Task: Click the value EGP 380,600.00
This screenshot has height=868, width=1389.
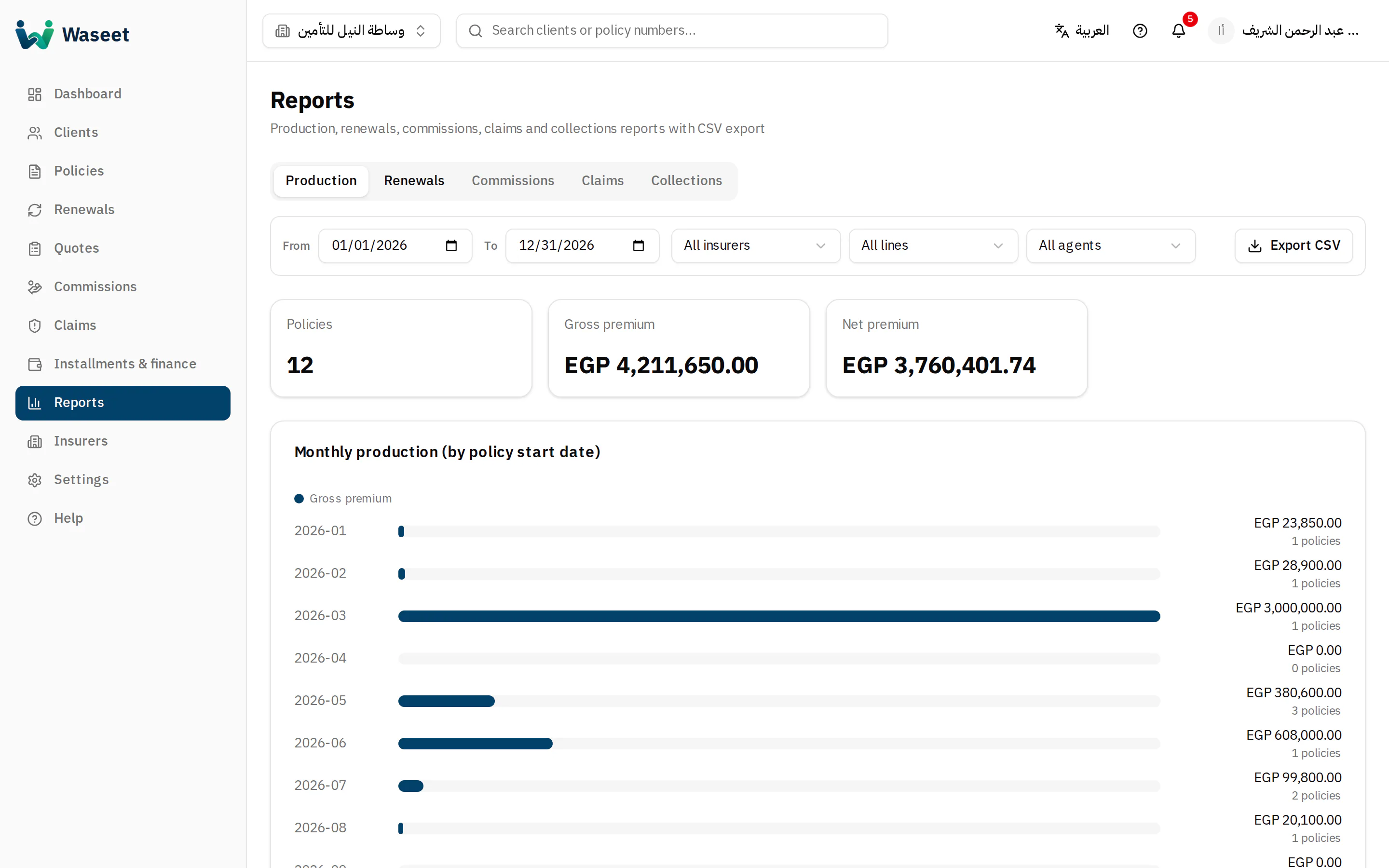Action: click(x=1294, y=692)
